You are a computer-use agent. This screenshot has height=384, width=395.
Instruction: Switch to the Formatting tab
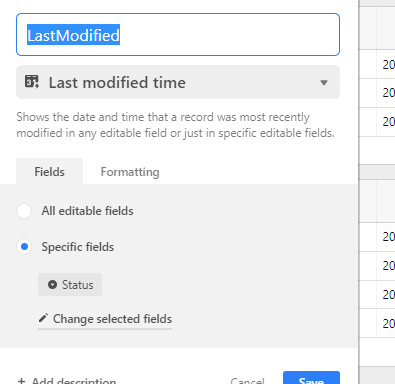tap(130, 172)
